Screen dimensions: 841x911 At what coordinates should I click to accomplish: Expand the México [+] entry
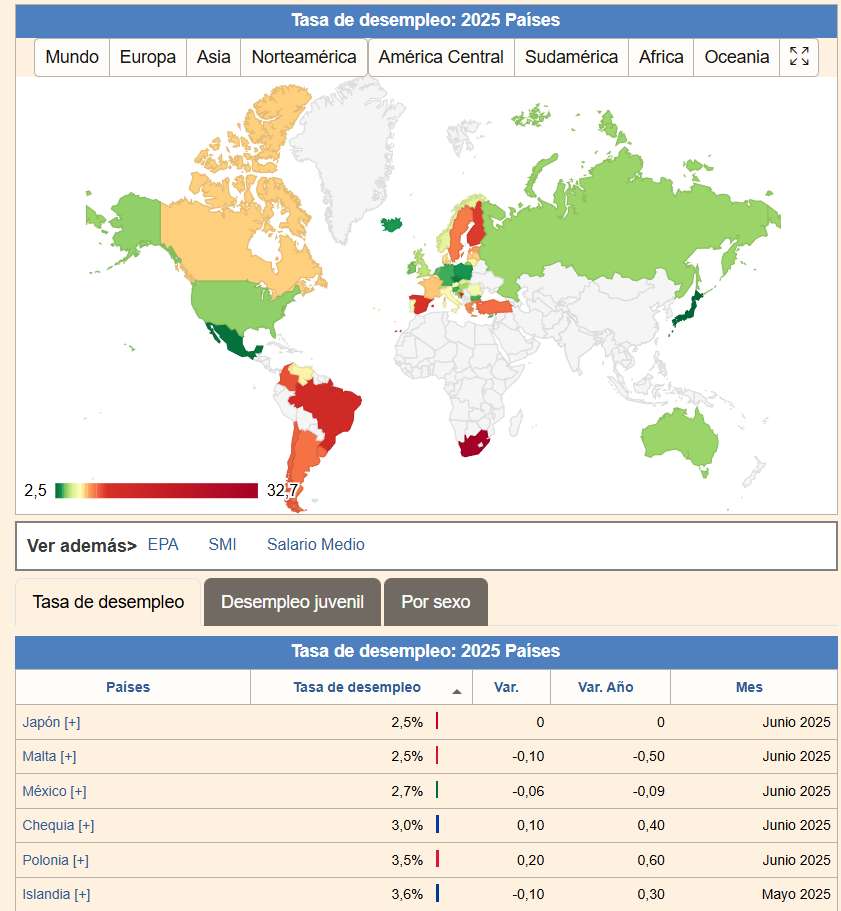(54, 791)
